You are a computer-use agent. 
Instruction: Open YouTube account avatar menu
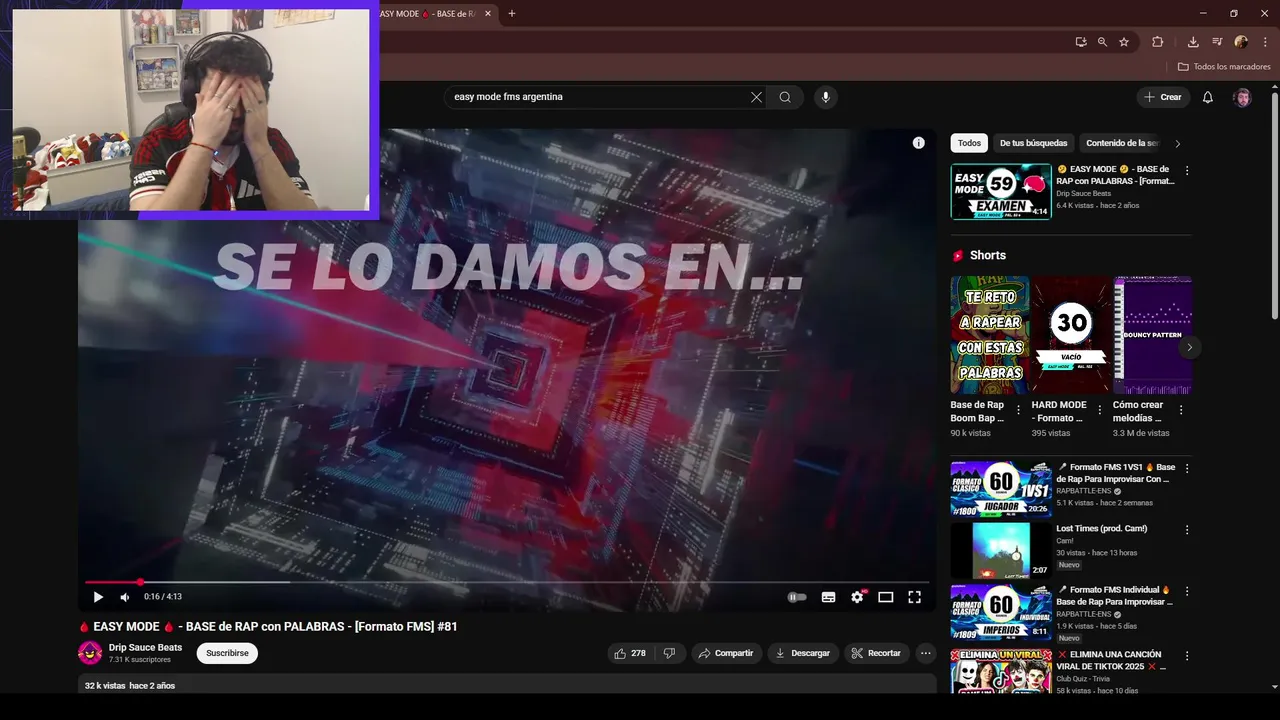[1242, 97]
